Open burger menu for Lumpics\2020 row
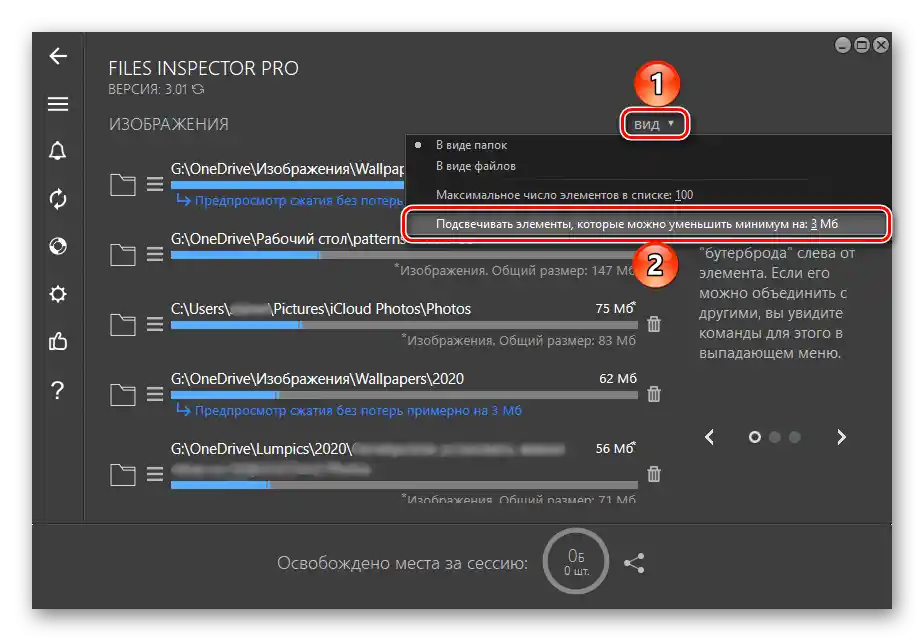924x641 pixels. [155, 474]
